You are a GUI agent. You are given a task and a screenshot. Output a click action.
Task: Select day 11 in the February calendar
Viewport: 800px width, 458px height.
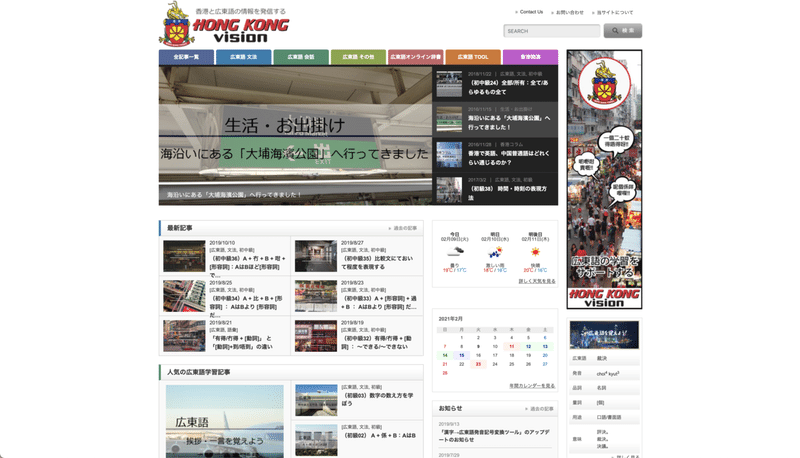[511, 346]
